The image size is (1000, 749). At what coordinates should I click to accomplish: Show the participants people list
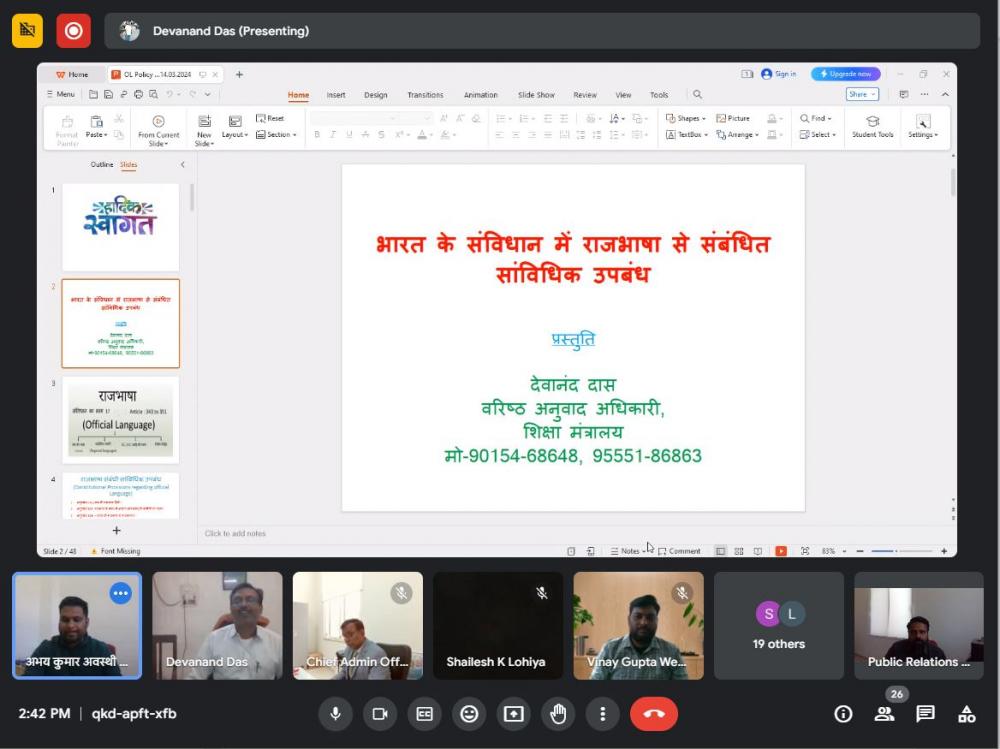(885, 714)
